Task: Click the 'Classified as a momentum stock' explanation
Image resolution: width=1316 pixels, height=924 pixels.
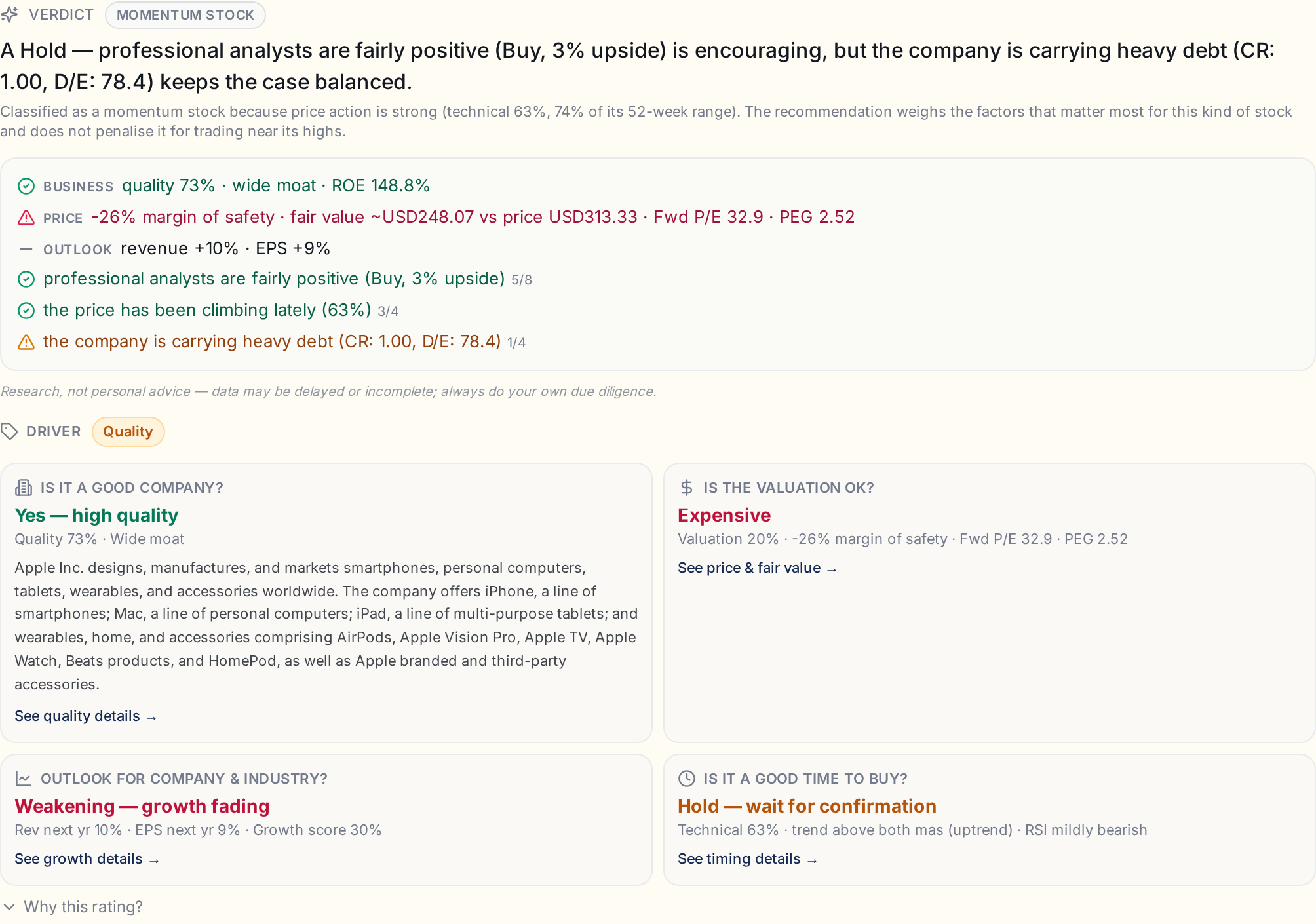Action: [646, 121]
